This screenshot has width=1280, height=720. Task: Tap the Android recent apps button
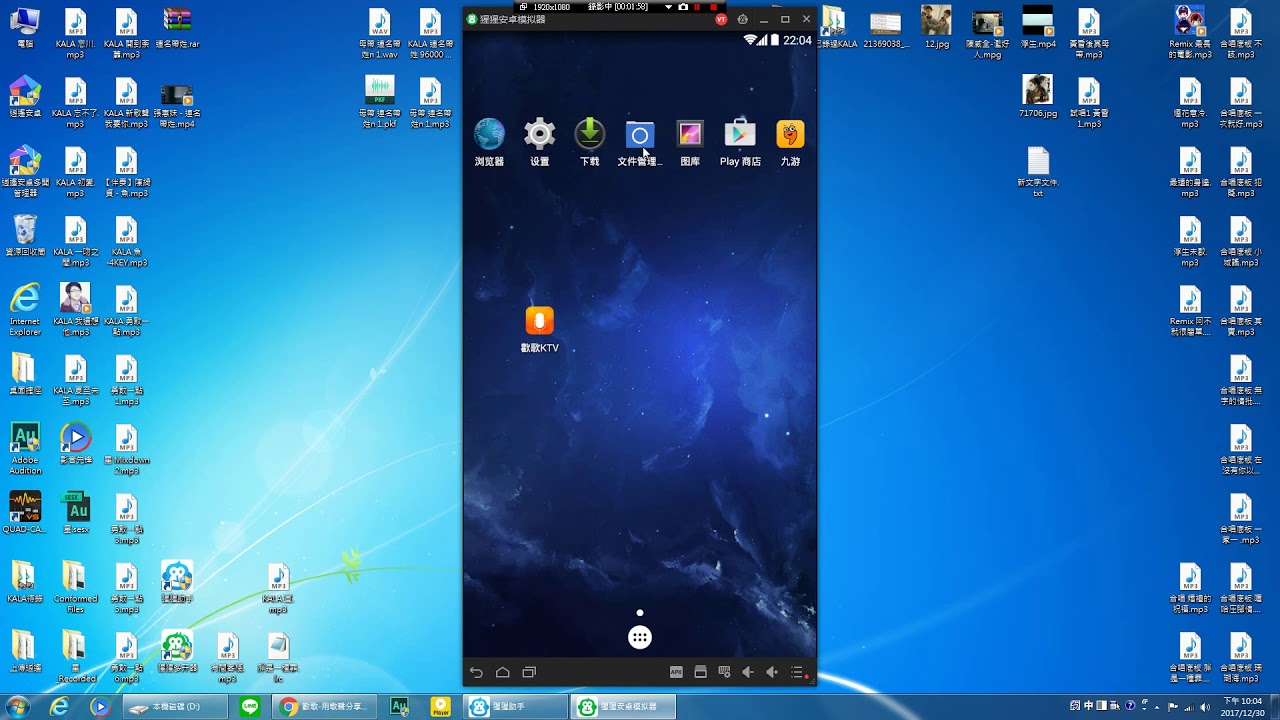(x=530, y=672)
